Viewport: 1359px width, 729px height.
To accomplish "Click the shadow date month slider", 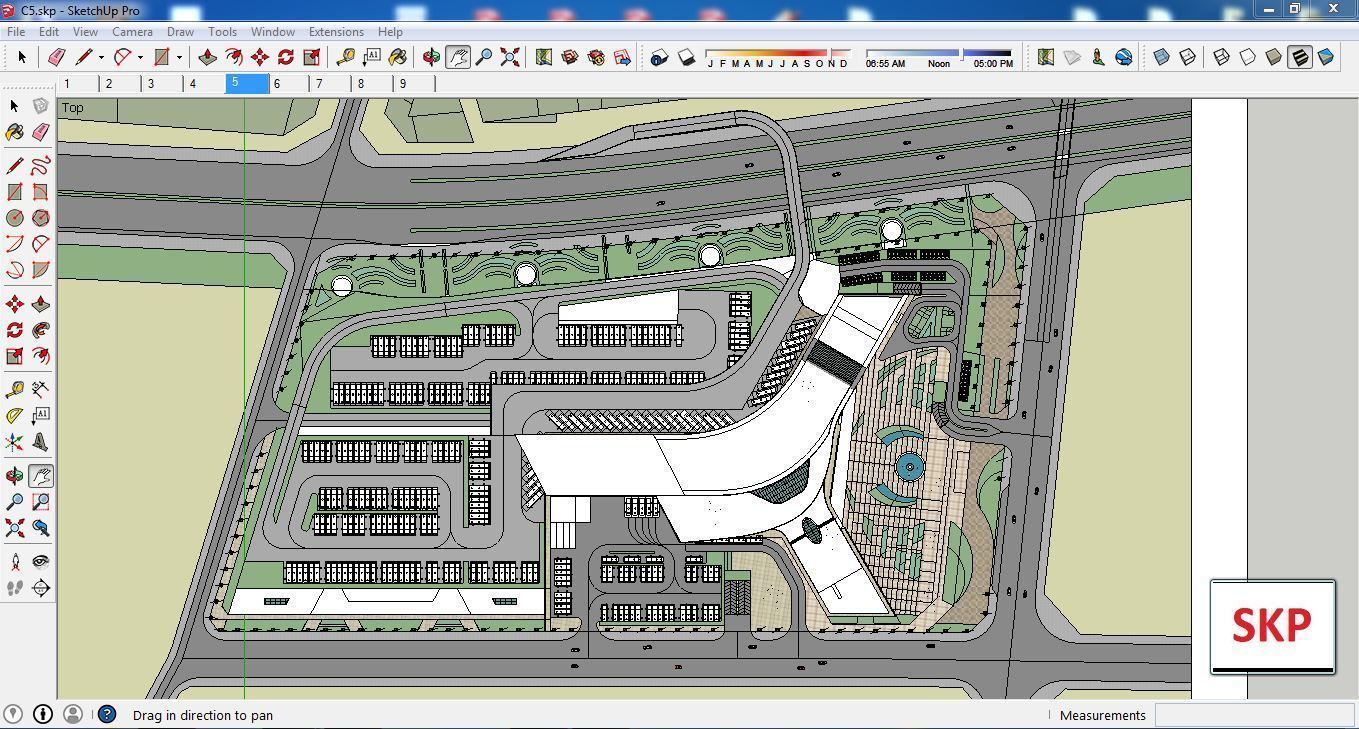I will coord(777,52).
